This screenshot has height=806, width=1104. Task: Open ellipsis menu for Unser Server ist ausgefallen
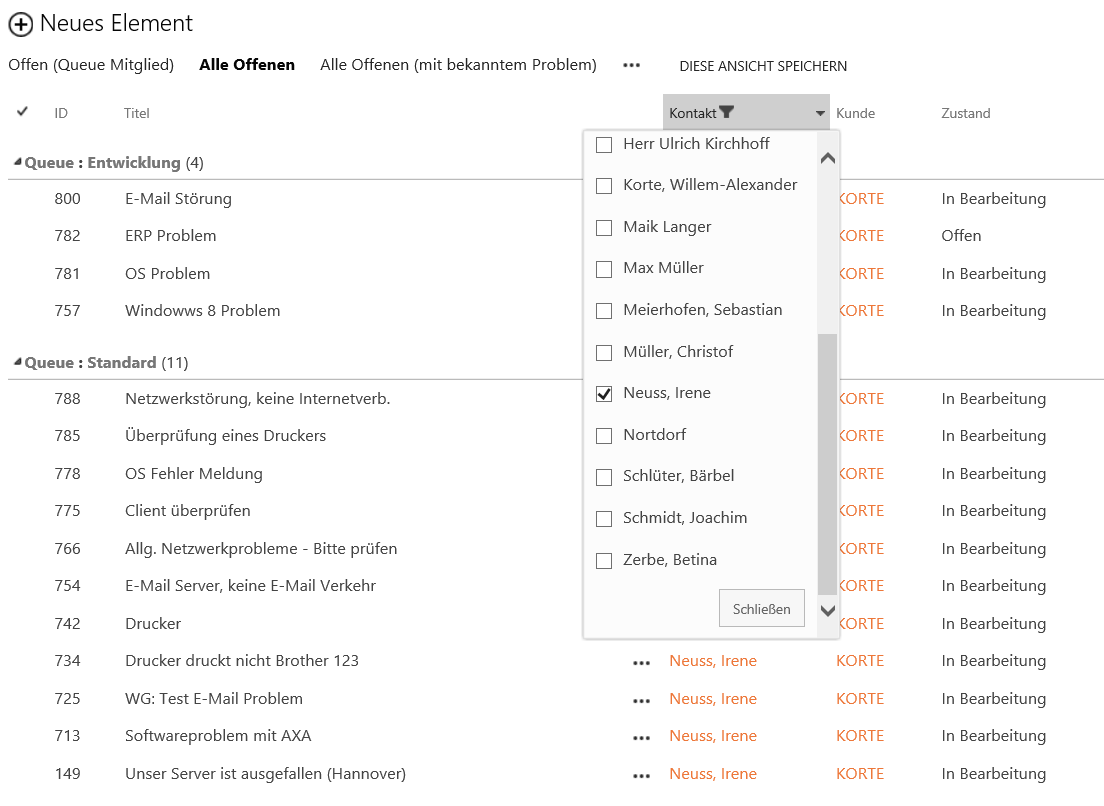[x=641, y=776]
